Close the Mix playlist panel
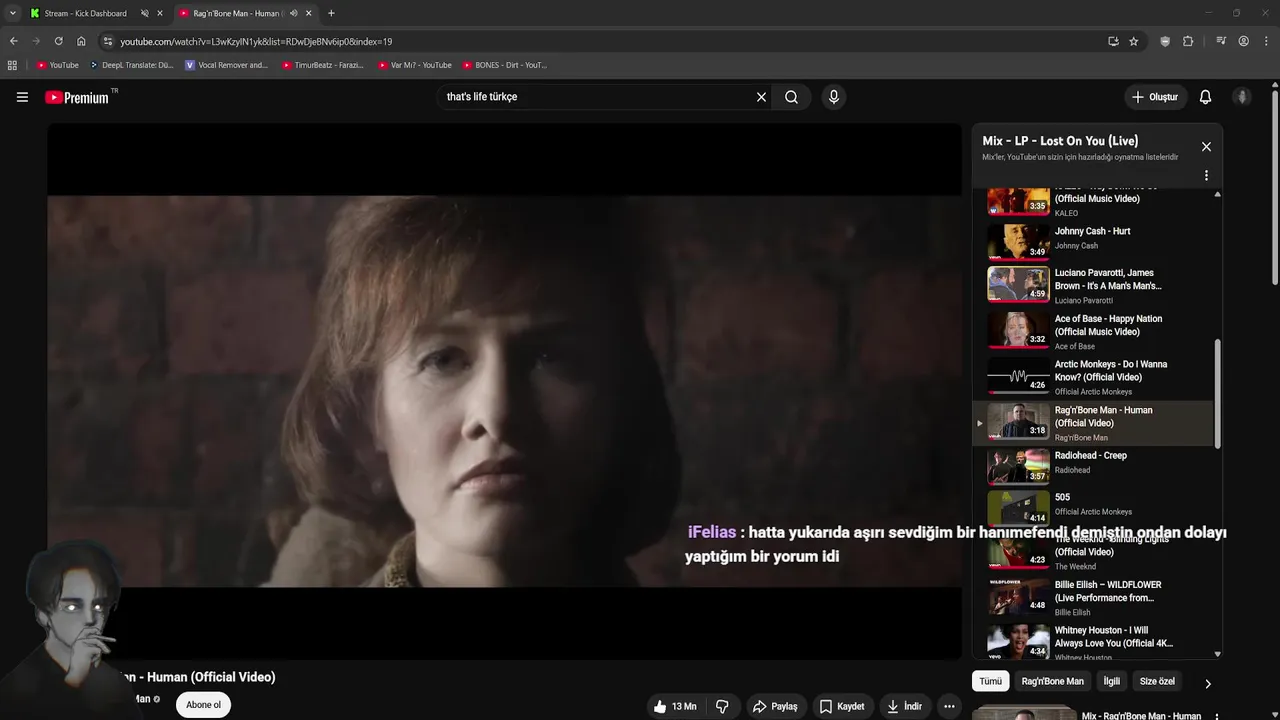This screenshot has height=720, width=1280. click(x=1206, y=146)
